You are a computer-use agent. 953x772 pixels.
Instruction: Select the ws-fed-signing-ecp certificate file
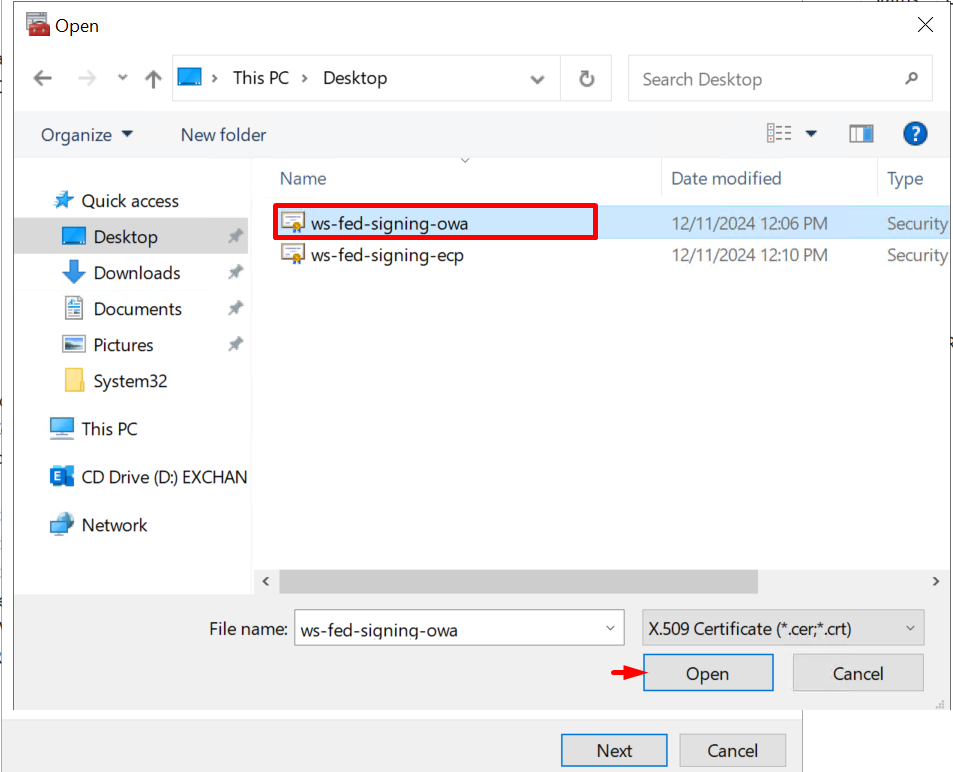point(386,255)
